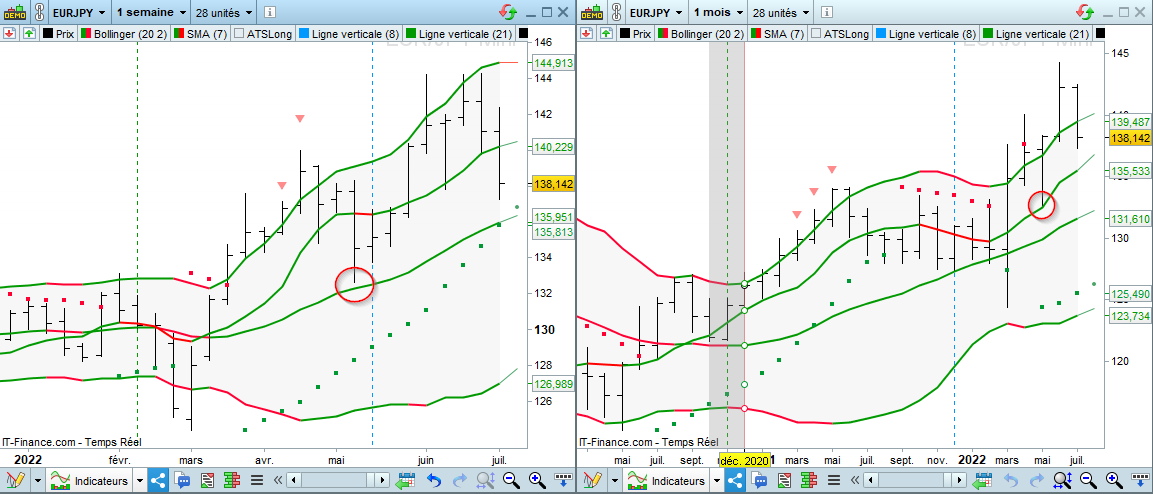1153x494 pixels.
Task: Check the ATSLong box in monthly chart
Action: click(815, 33)
